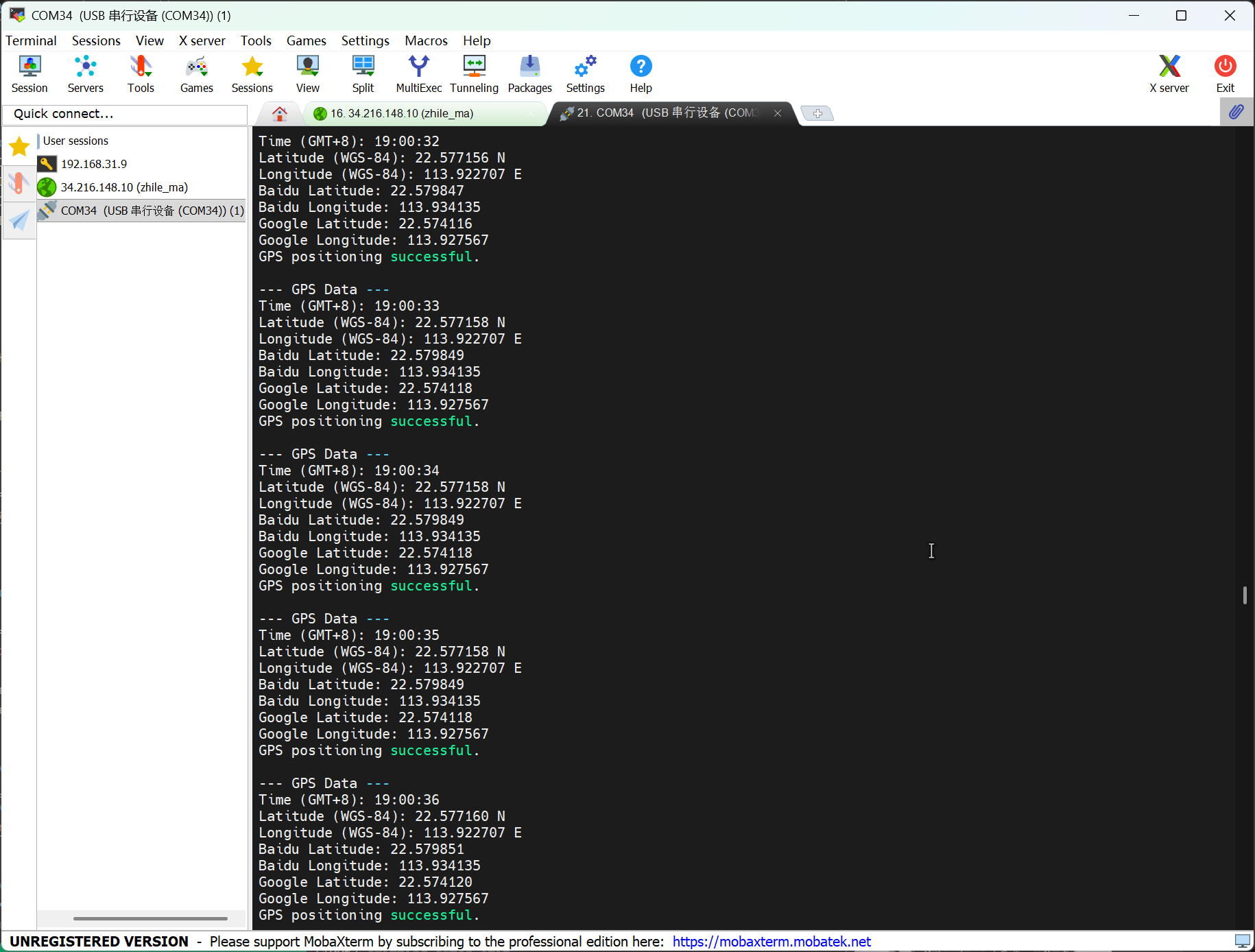
Task: Click the Baidu Latitude: 22.579851 line
Action: [361, 849]
